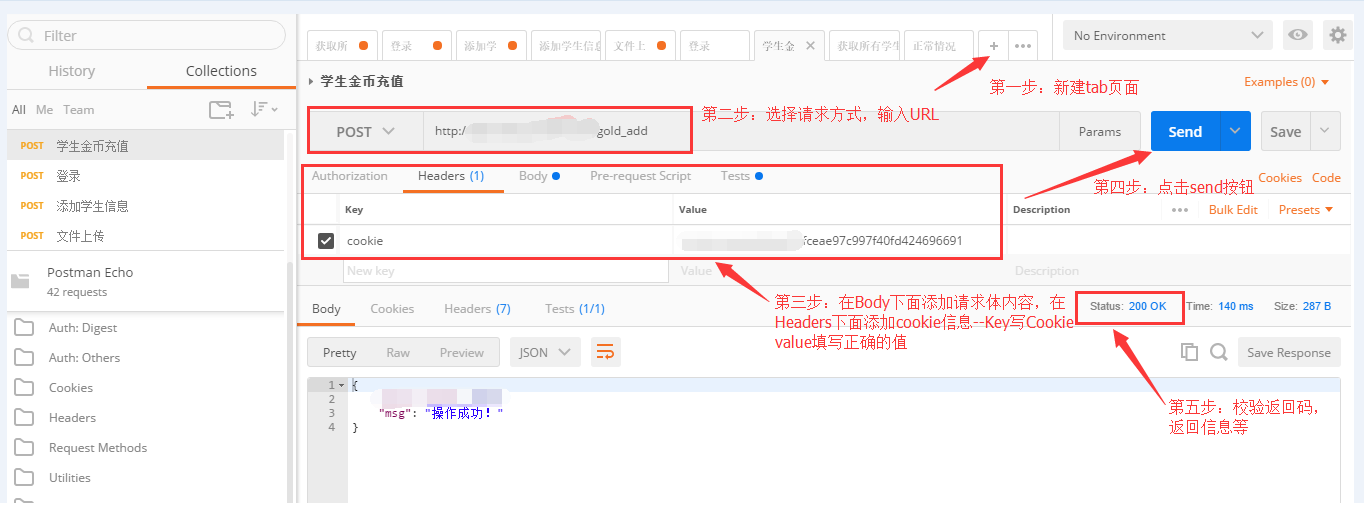This screenshot has height=523, width=1364.
Task: Expand the No Environment dropdown
Action: [x=1167, y=35]
